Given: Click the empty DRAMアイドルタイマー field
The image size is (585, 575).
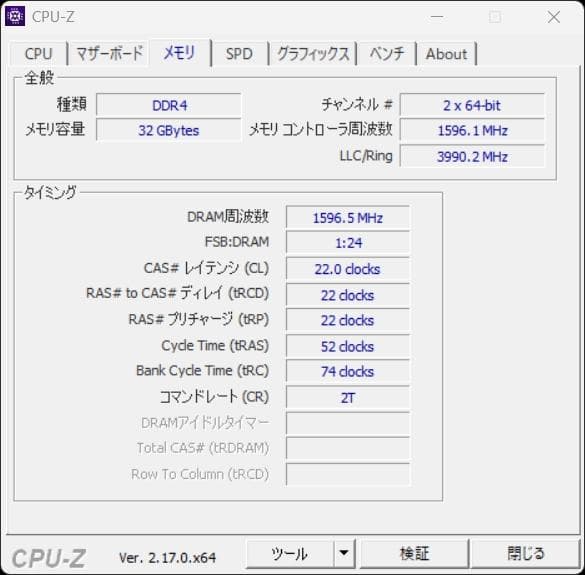Looking at the screenshot, I should pos(348,424).
